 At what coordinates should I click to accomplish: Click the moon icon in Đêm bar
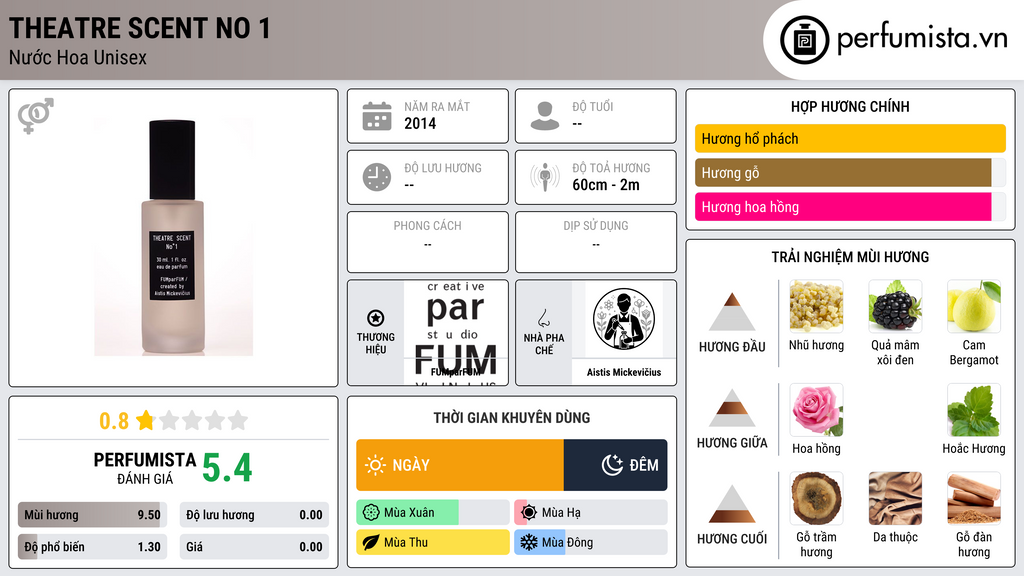pyautogui.click(x=612, y=465)
